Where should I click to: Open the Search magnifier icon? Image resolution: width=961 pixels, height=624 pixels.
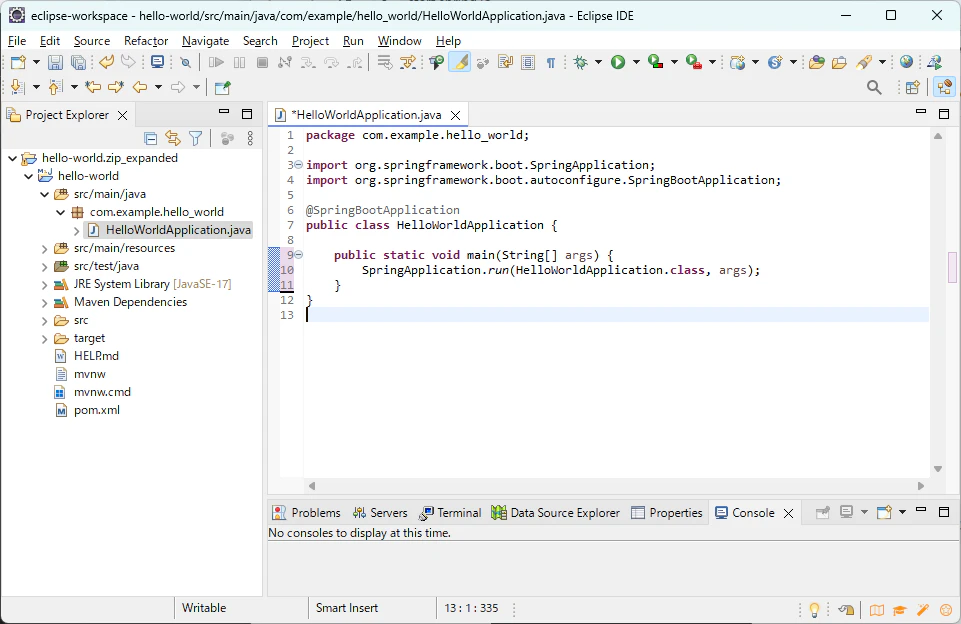click(x=874, y=88)
